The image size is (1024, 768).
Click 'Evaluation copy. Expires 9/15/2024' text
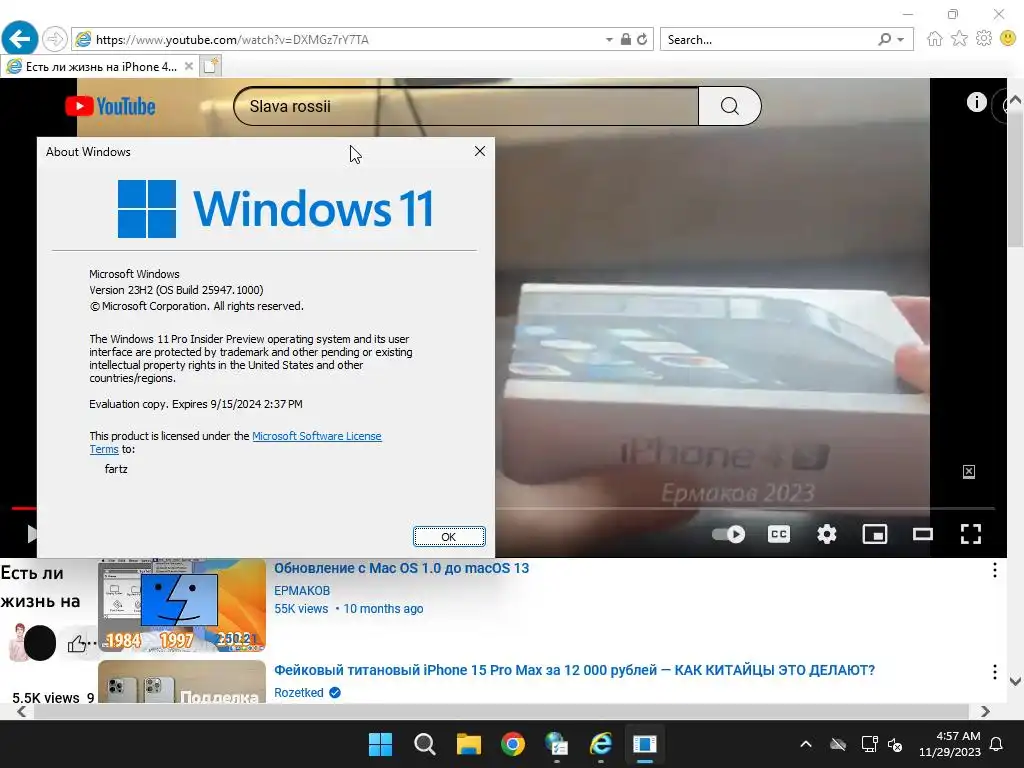195,404
